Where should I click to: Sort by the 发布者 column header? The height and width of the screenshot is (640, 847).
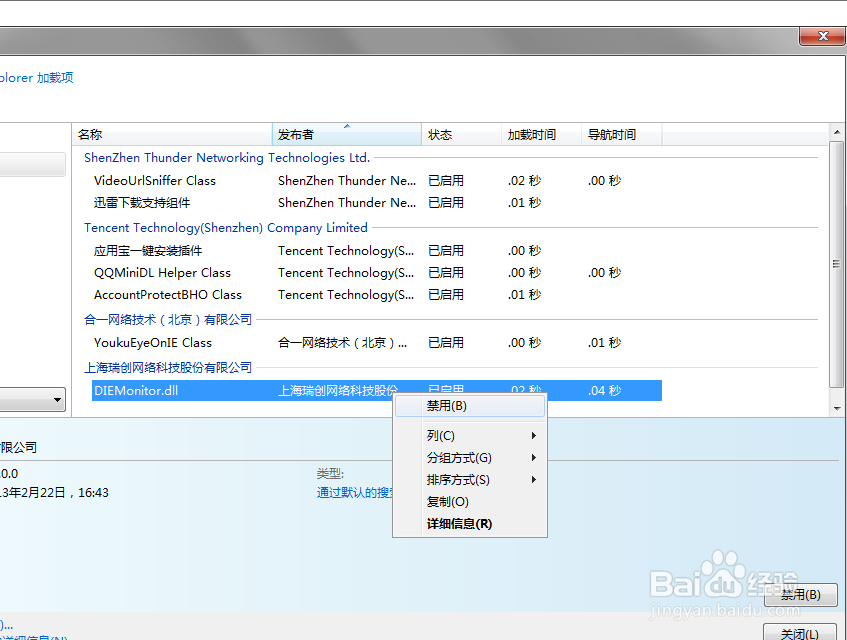[347, 134]
